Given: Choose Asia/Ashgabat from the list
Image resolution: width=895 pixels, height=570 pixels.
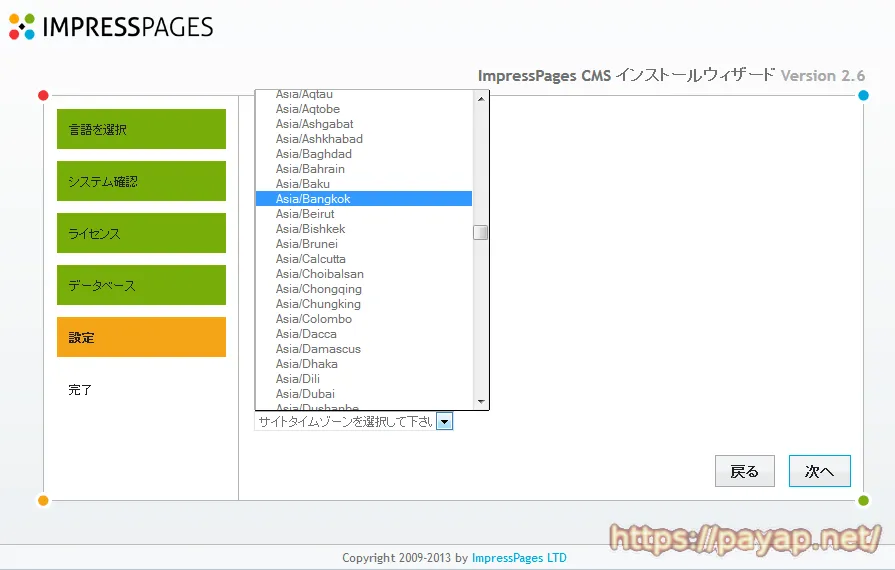Looking at the screenshot, I should point(364,124).
